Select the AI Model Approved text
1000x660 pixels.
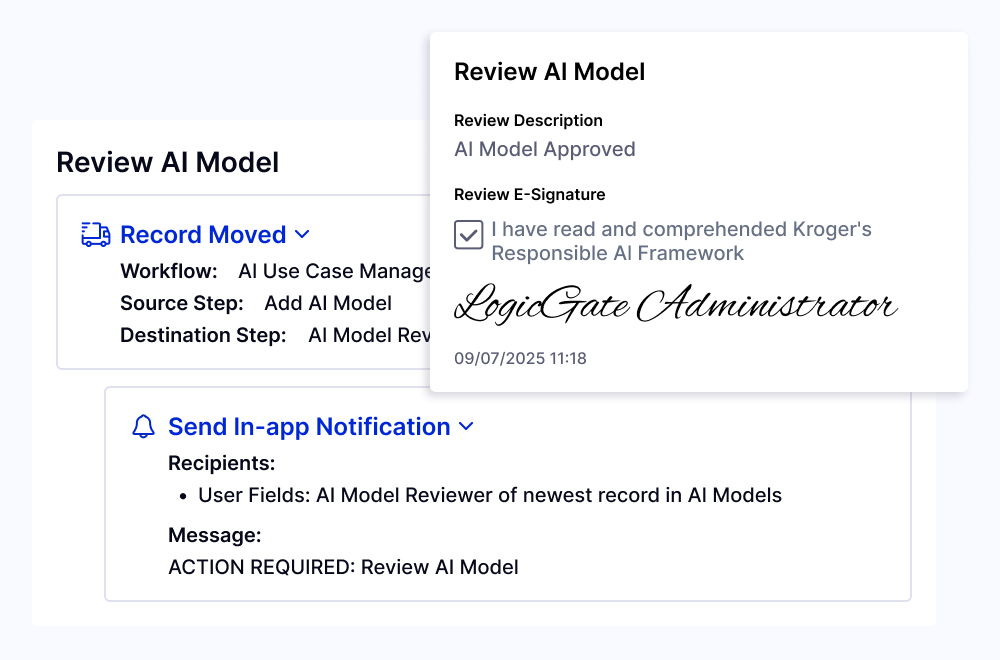point(545,149)
